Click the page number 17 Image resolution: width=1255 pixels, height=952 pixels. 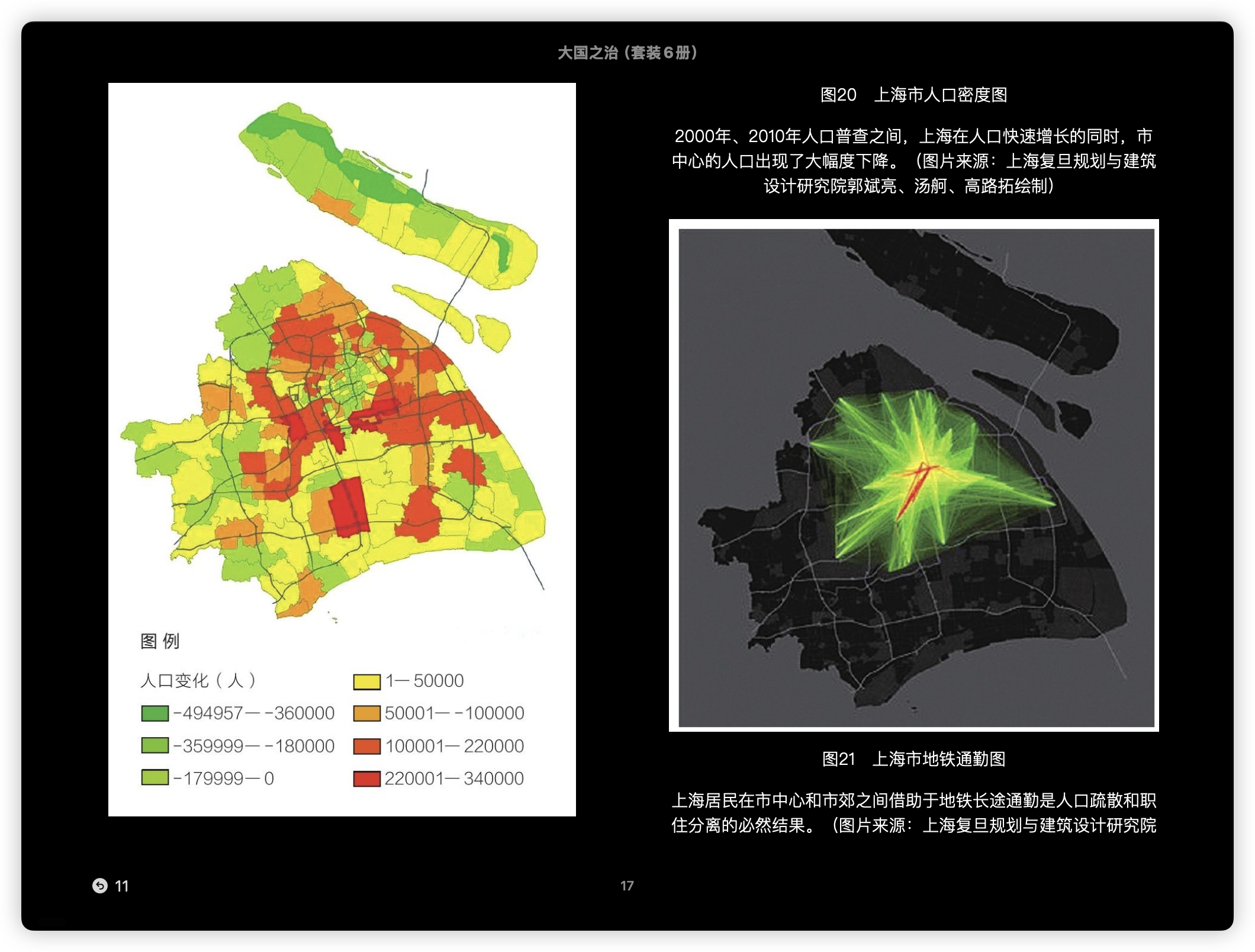pos(627,886)
